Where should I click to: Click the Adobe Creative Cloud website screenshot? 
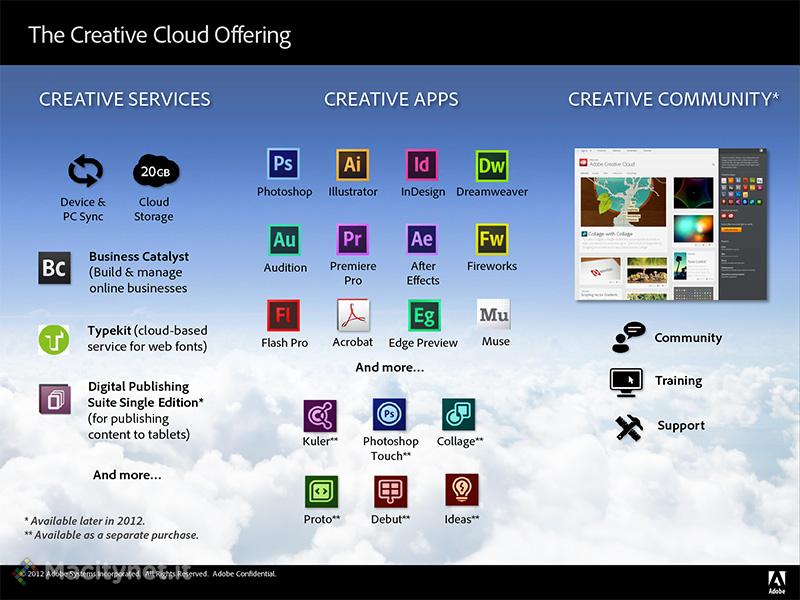tap(670, 224)
